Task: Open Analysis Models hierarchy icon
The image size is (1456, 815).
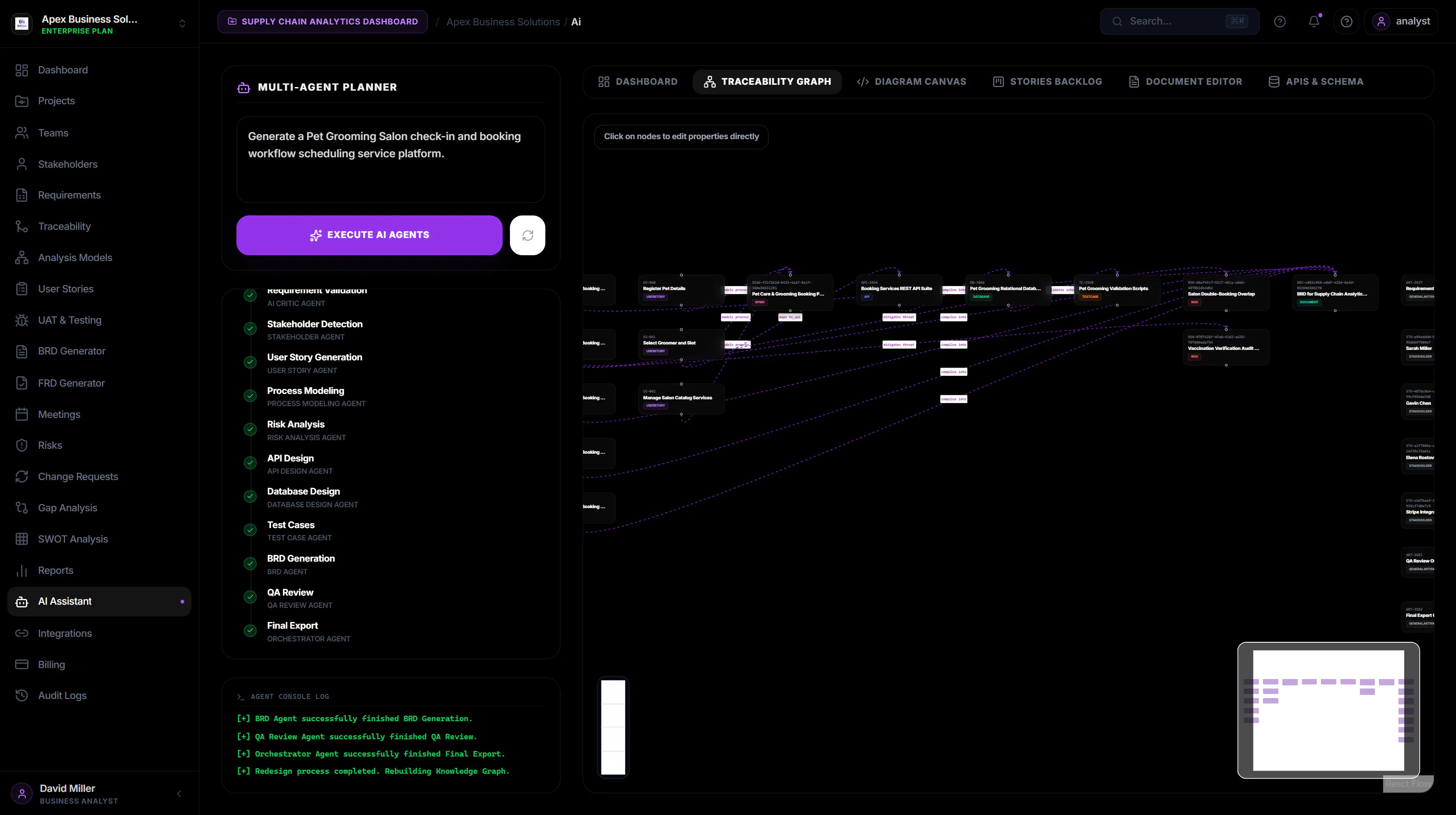Action: pos(21,258)
